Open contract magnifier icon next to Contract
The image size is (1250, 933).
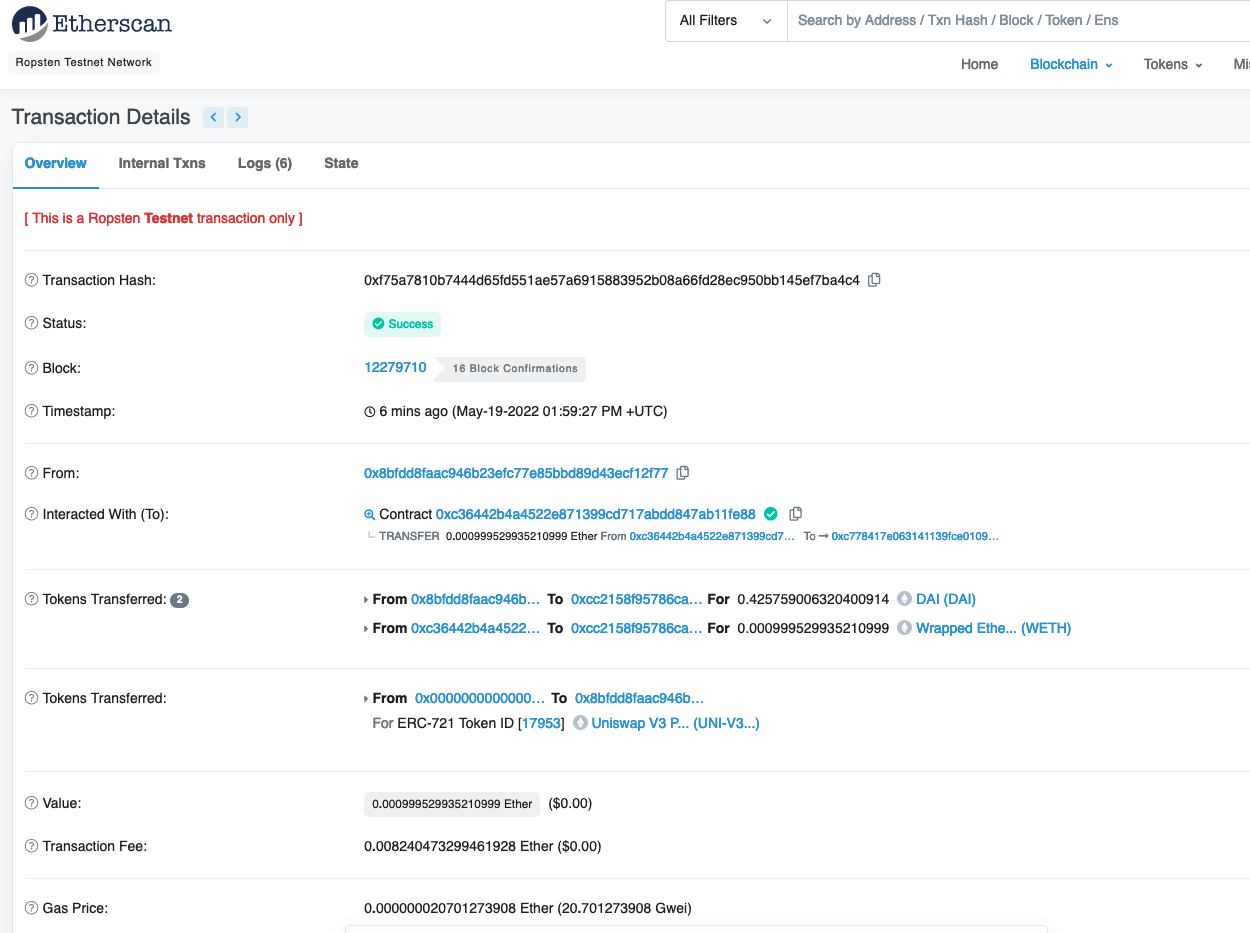pos(370,515)
